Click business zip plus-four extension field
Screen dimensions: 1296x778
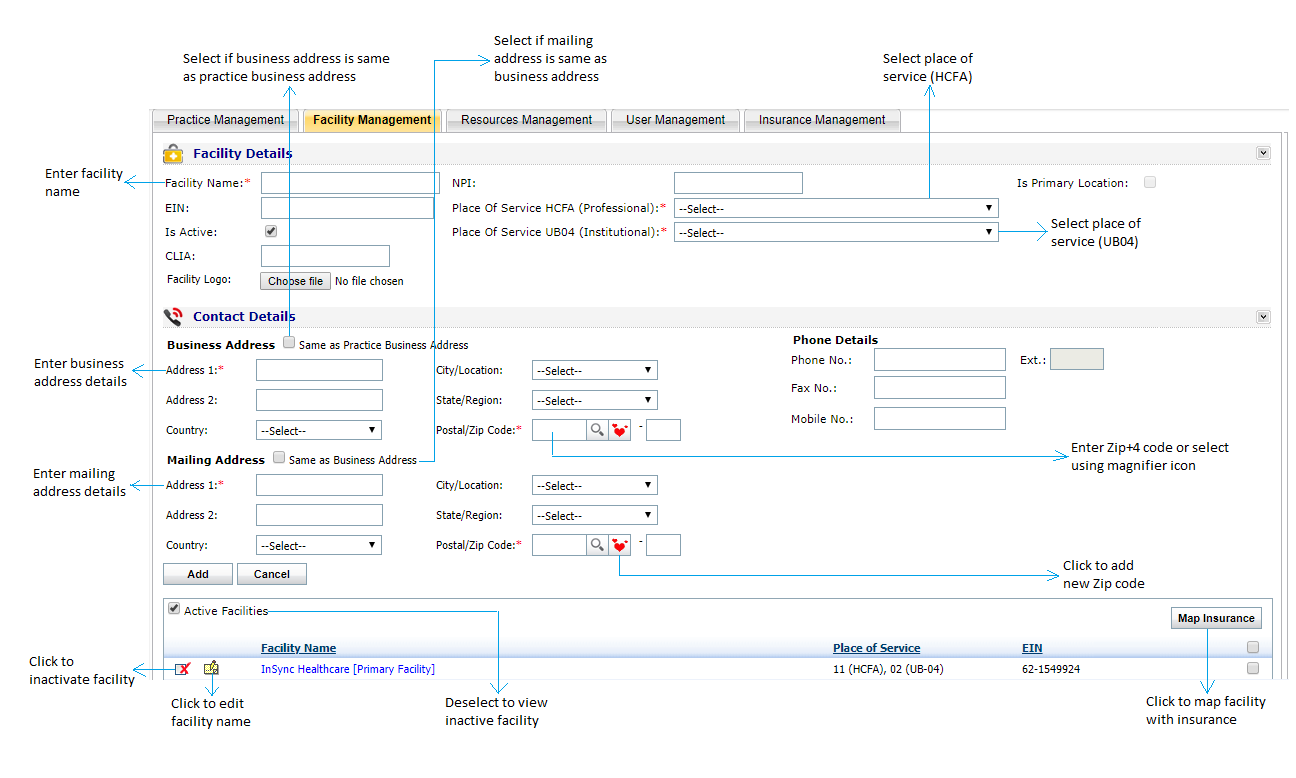pyautogui.click(x=664, y=430)
